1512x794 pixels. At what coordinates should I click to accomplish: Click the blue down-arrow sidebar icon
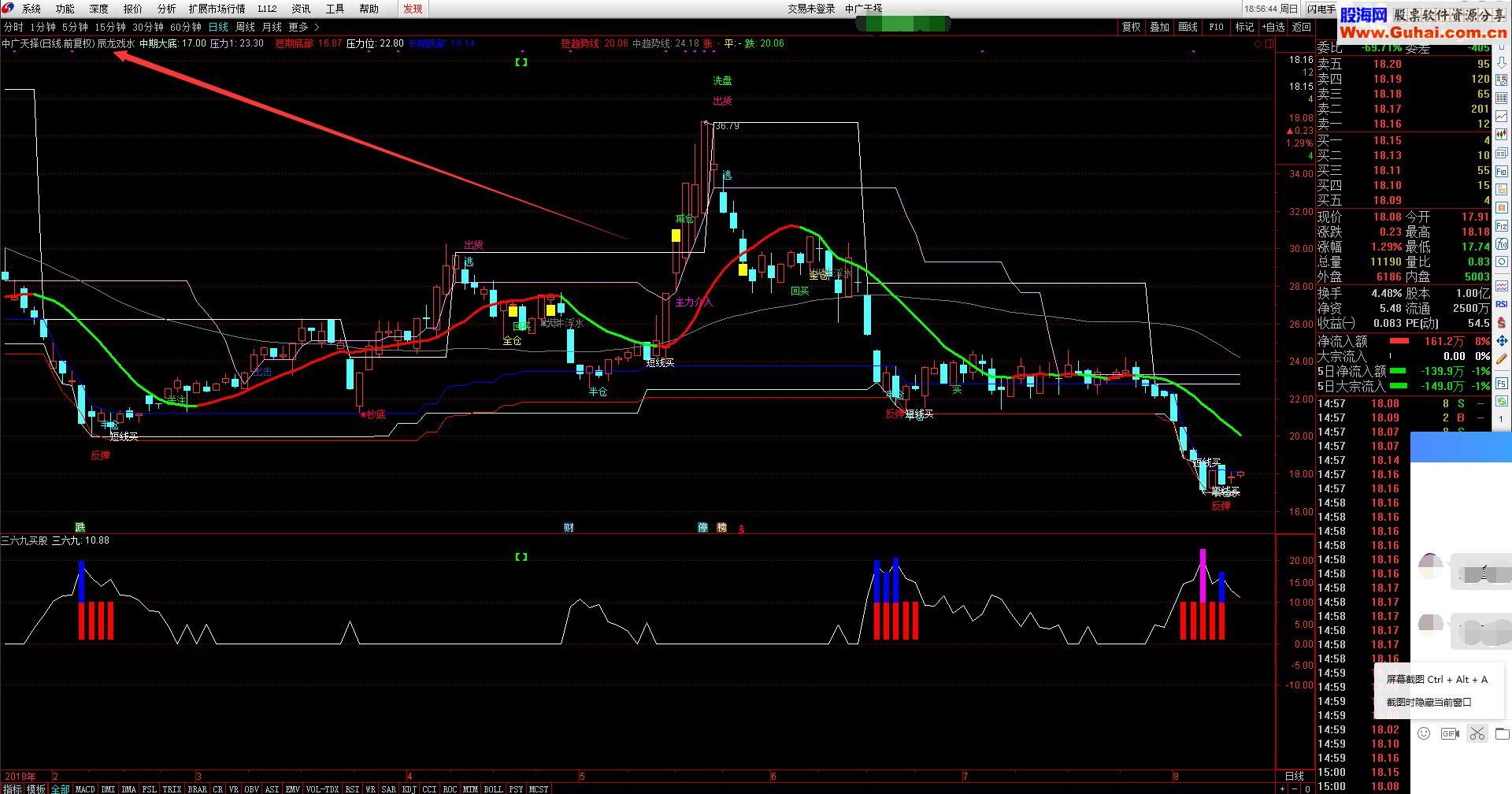(1502, 62)
